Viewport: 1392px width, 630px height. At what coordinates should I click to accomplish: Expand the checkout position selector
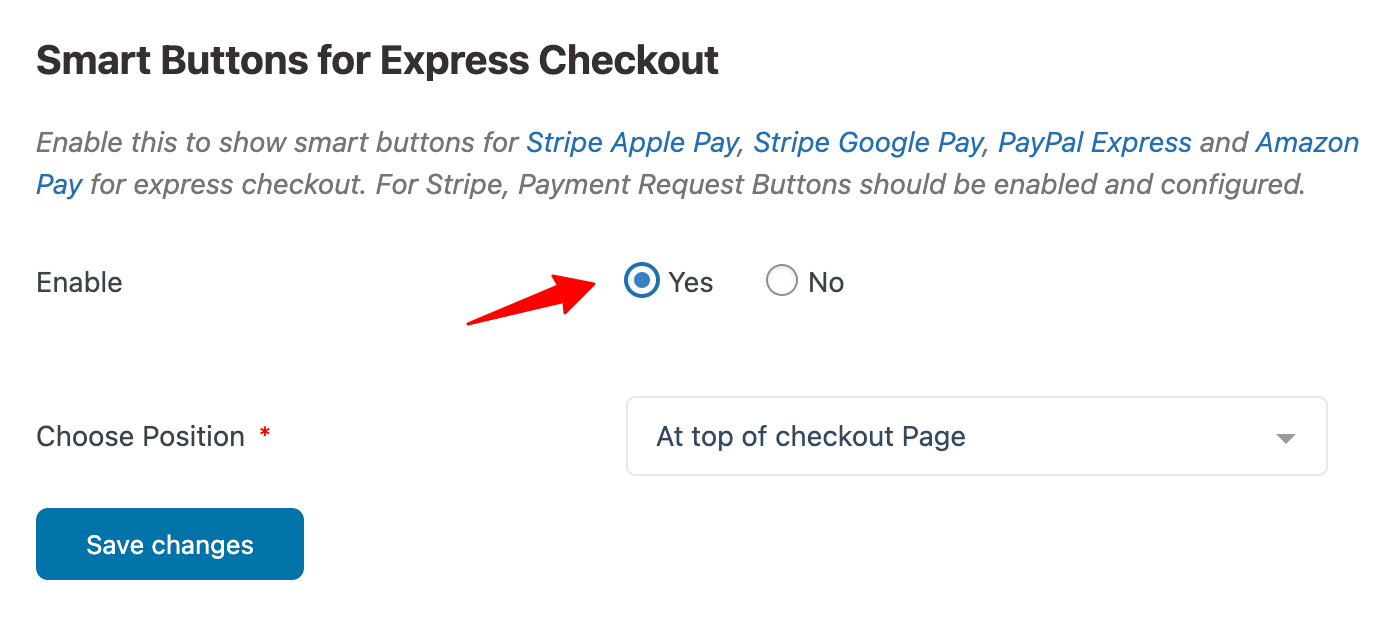coord(976,436)
